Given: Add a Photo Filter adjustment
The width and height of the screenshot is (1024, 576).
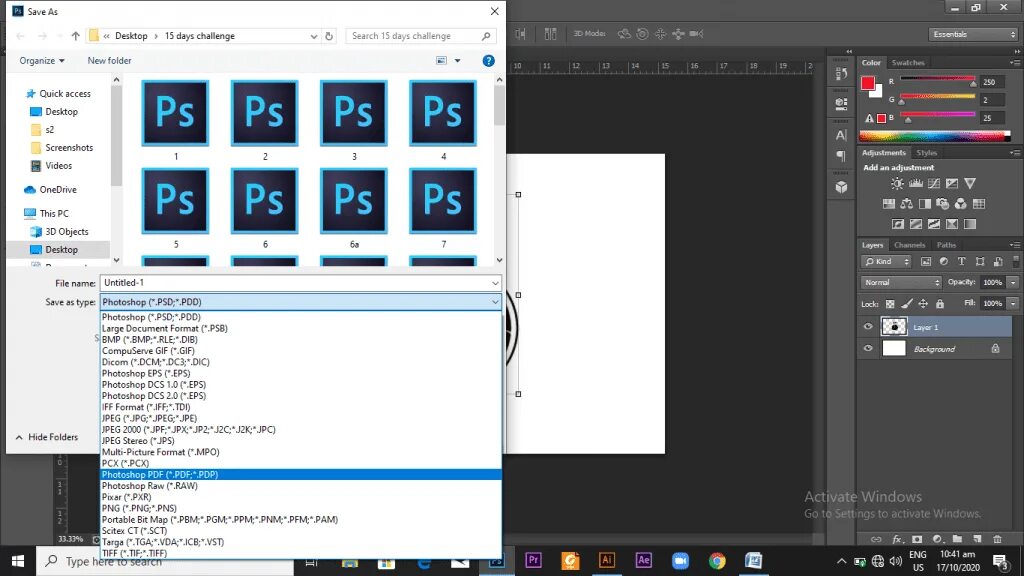Looking at the screenshot, I should 942,204.
